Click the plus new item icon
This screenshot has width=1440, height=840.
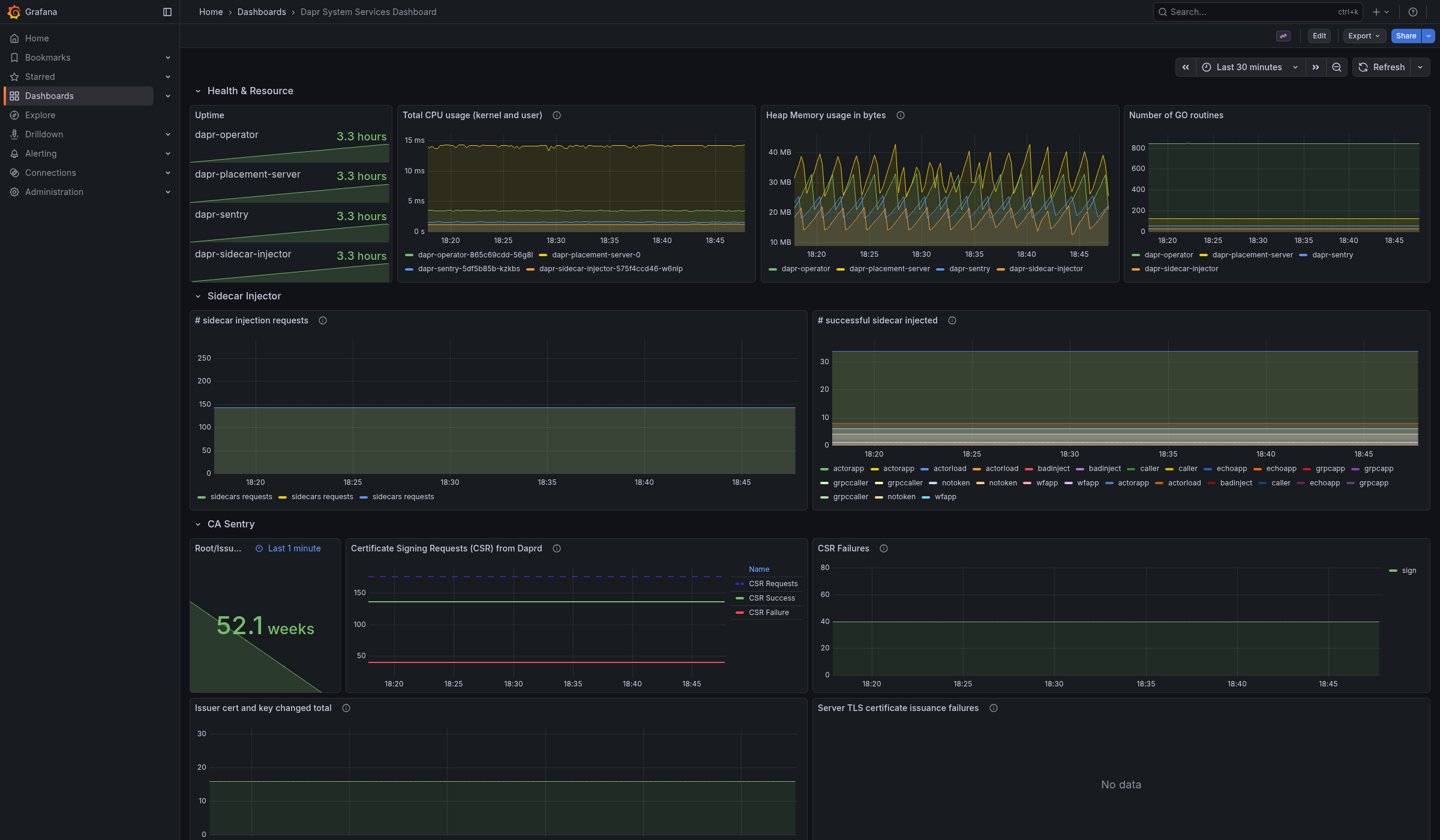(x=1376, y=12)
